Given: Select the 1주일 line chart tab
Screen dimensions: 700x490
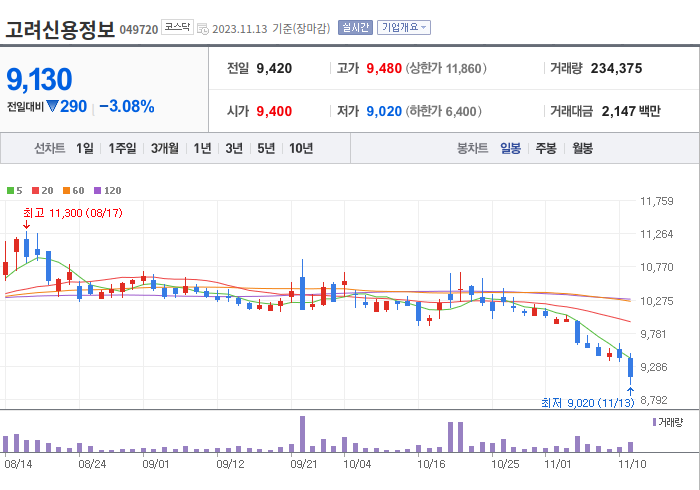Looking at the screenshot, I should [x=122, y=148].
